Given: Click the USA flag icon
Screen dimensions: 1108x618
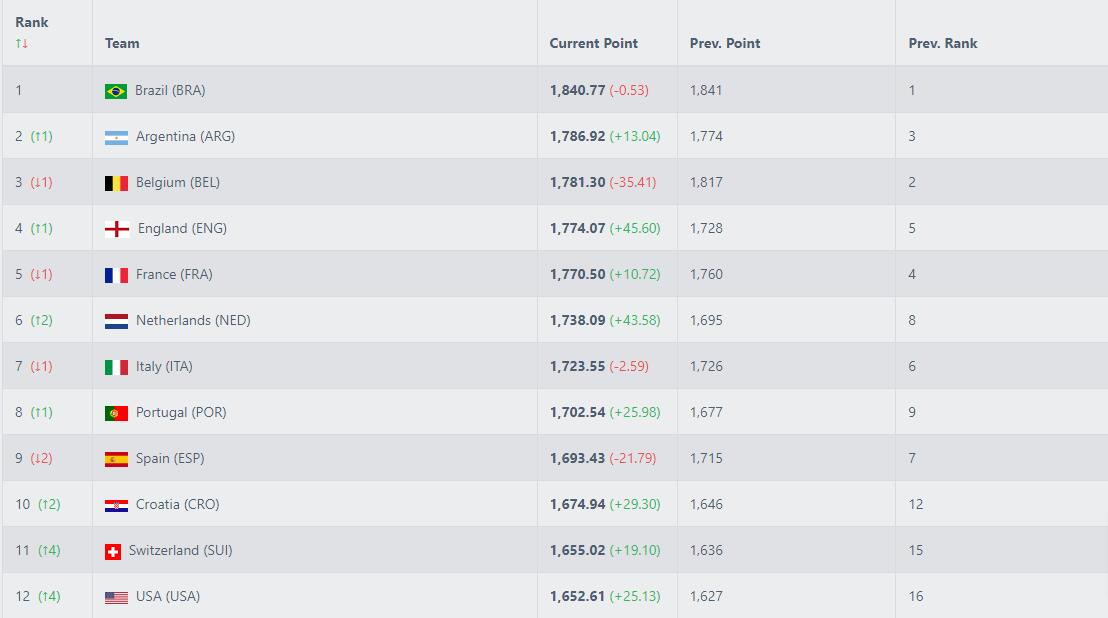Looking at the screenshot, I should [116, 597].
